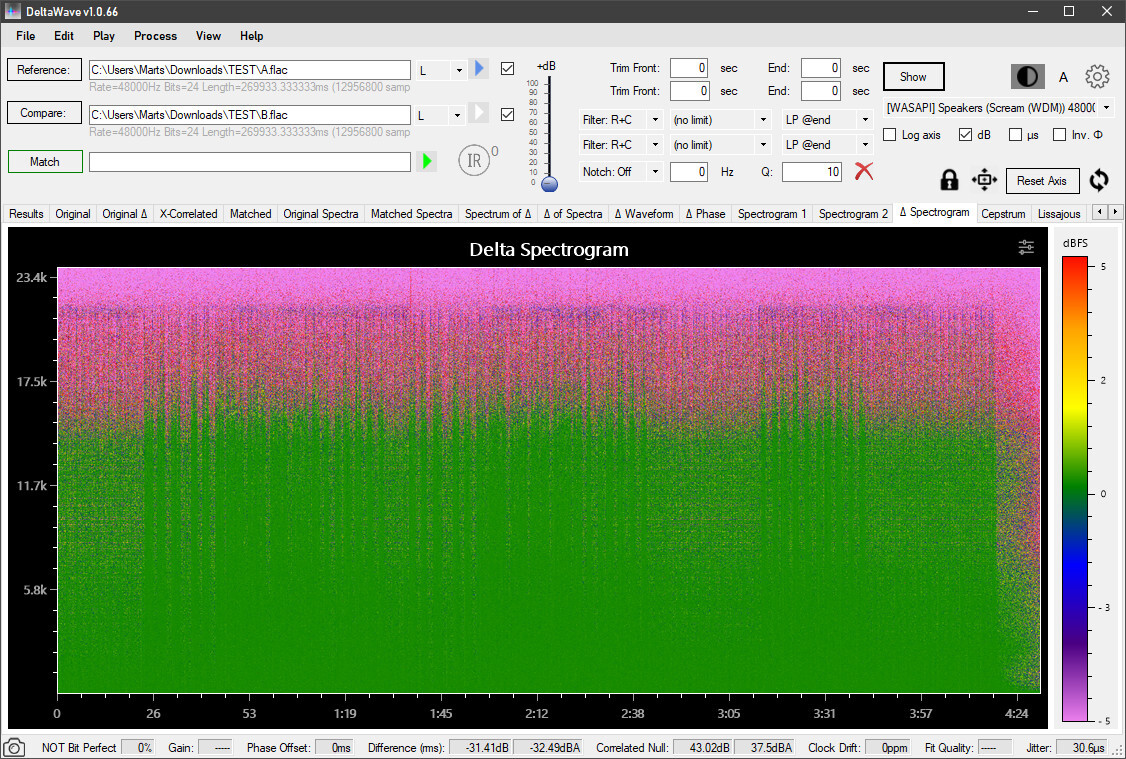Open the Process menu

click(155, 36)
